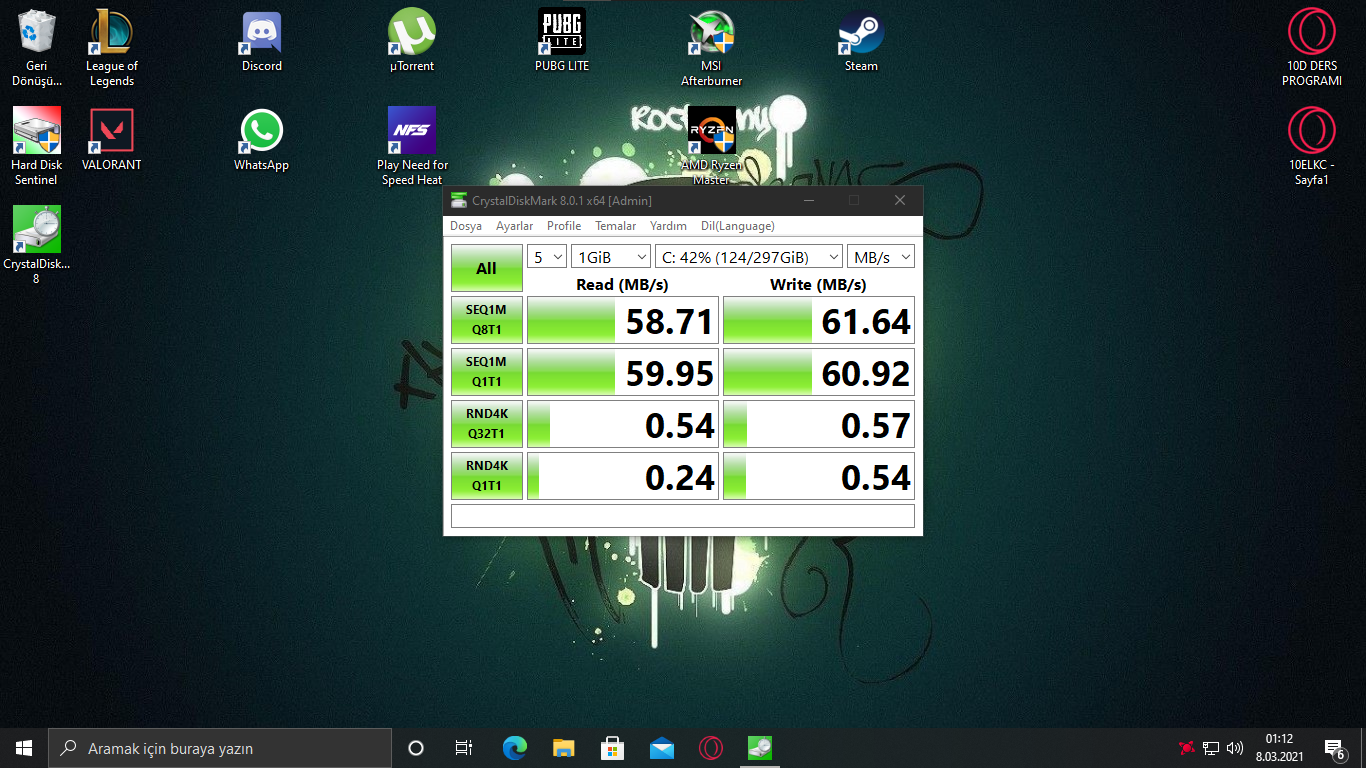1366x768 pixels.
Task: Click the 0.24 read result
Action: click(623, 476)
